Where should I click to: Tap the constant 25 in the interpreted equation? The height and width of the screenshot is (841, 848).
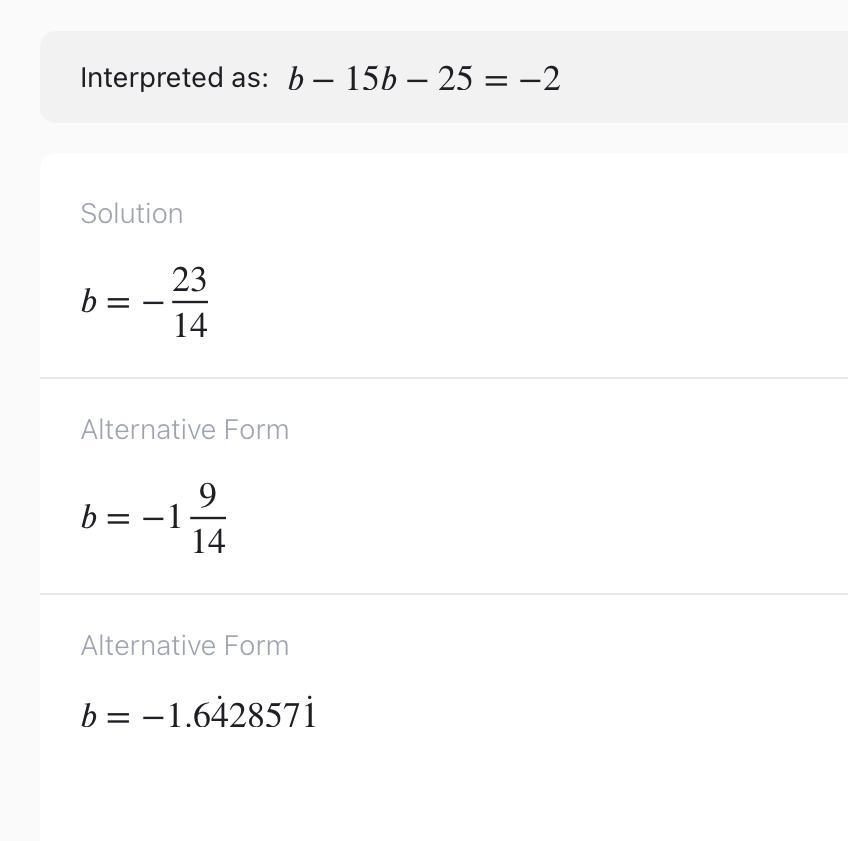[x=455, y=79]
